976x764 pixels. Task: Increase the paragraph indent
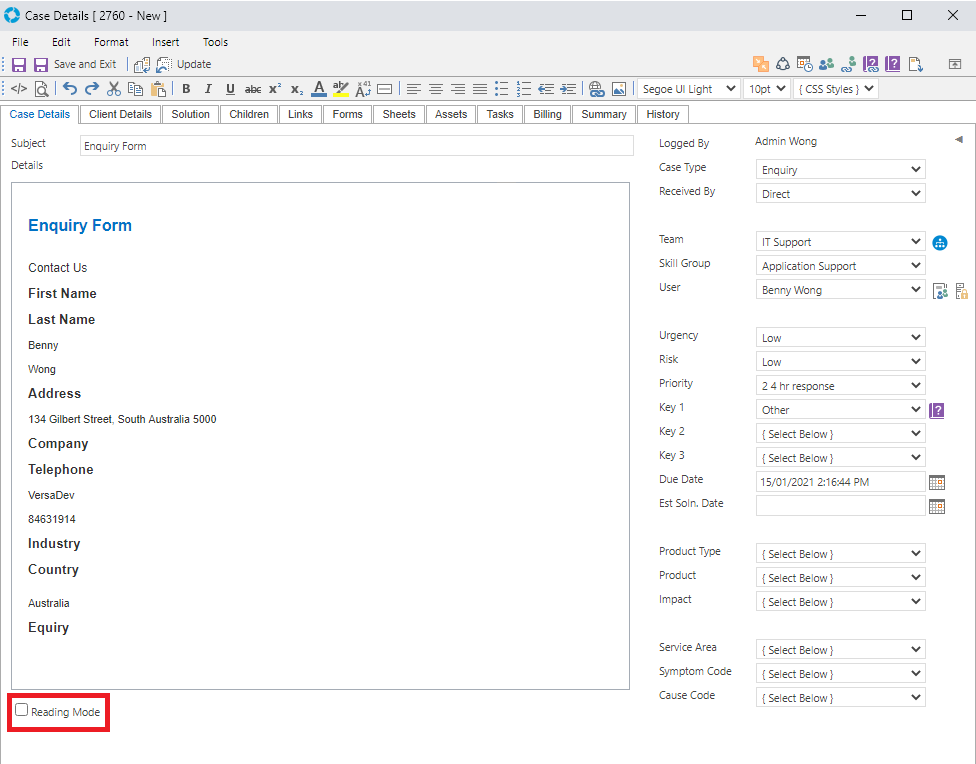(x=568, y=89)
